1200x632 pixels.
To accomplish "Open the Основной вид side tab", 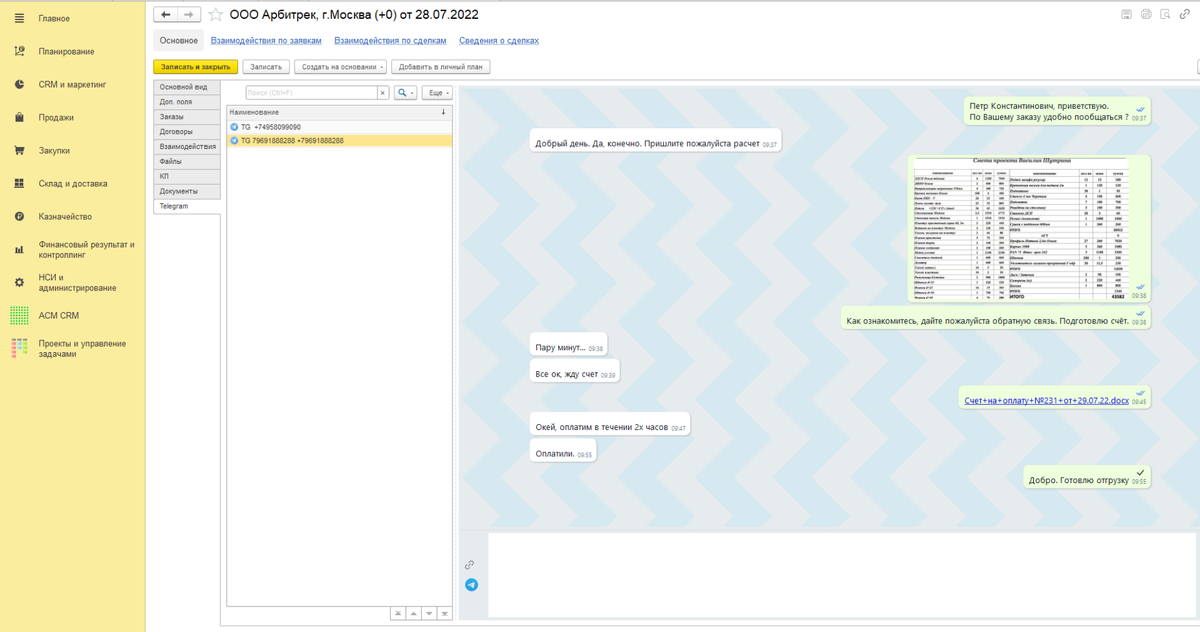I will pyautogui.click(x=187, y=87).
